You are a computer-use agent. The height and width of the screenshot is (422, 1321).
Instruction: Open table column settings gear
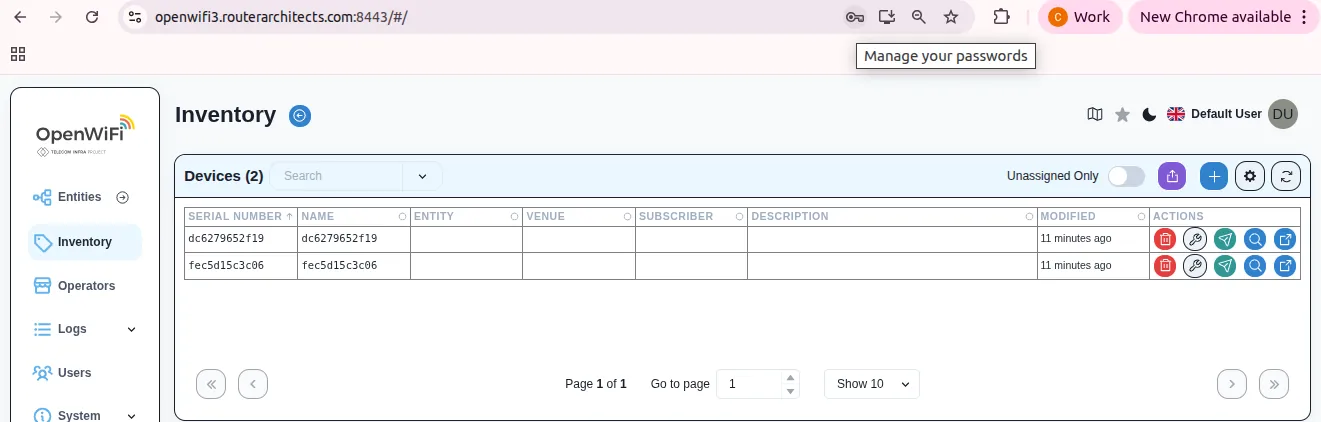1249,176
